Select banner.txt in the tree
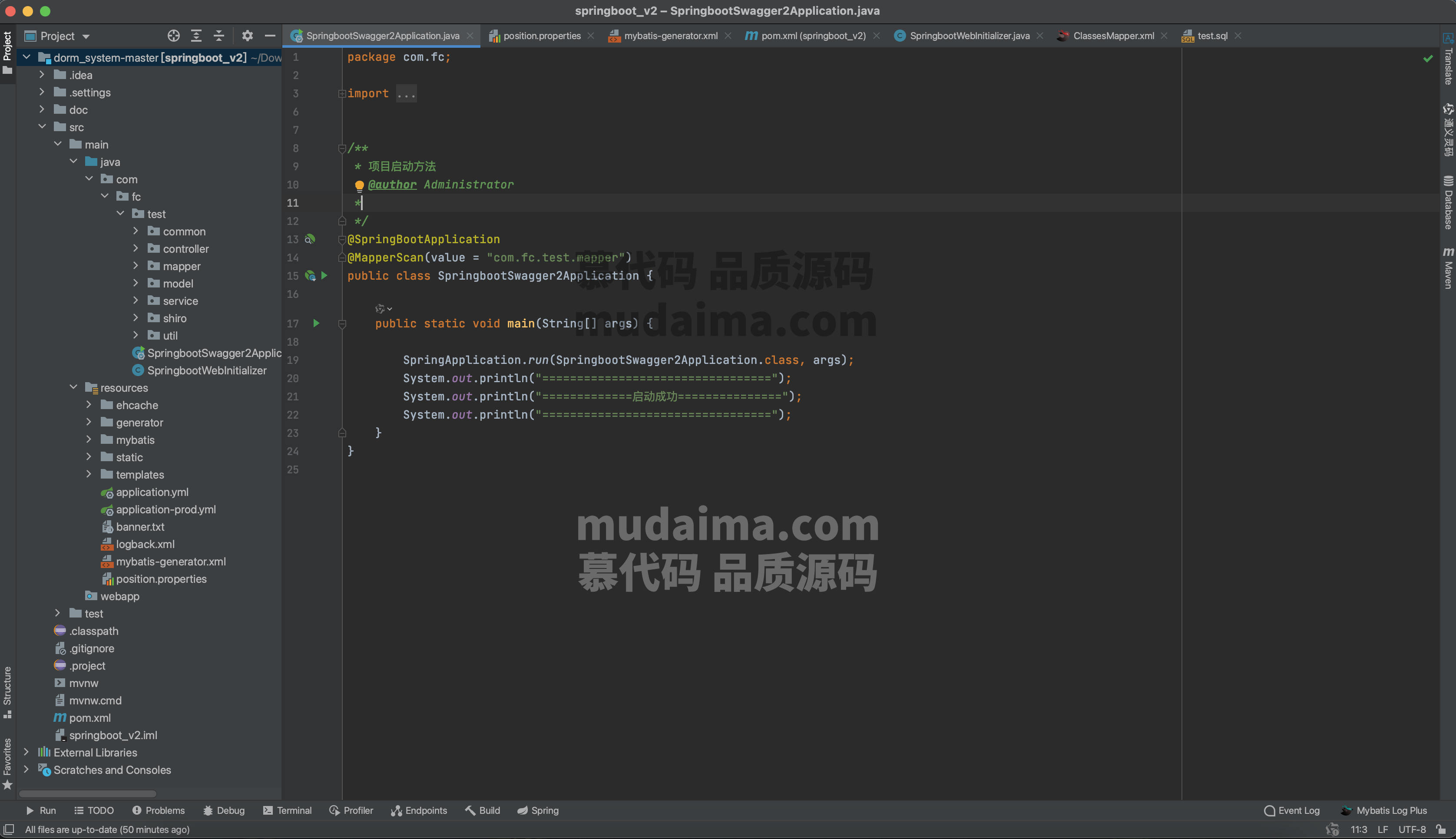This screenshot has width=1456, height=839. coord(133,527)
